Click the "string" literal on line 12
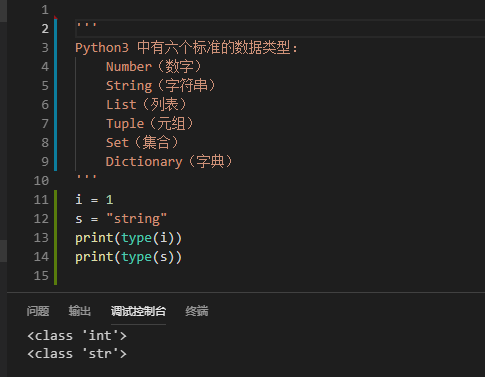The image size is (485, 377). click(136, 219)
